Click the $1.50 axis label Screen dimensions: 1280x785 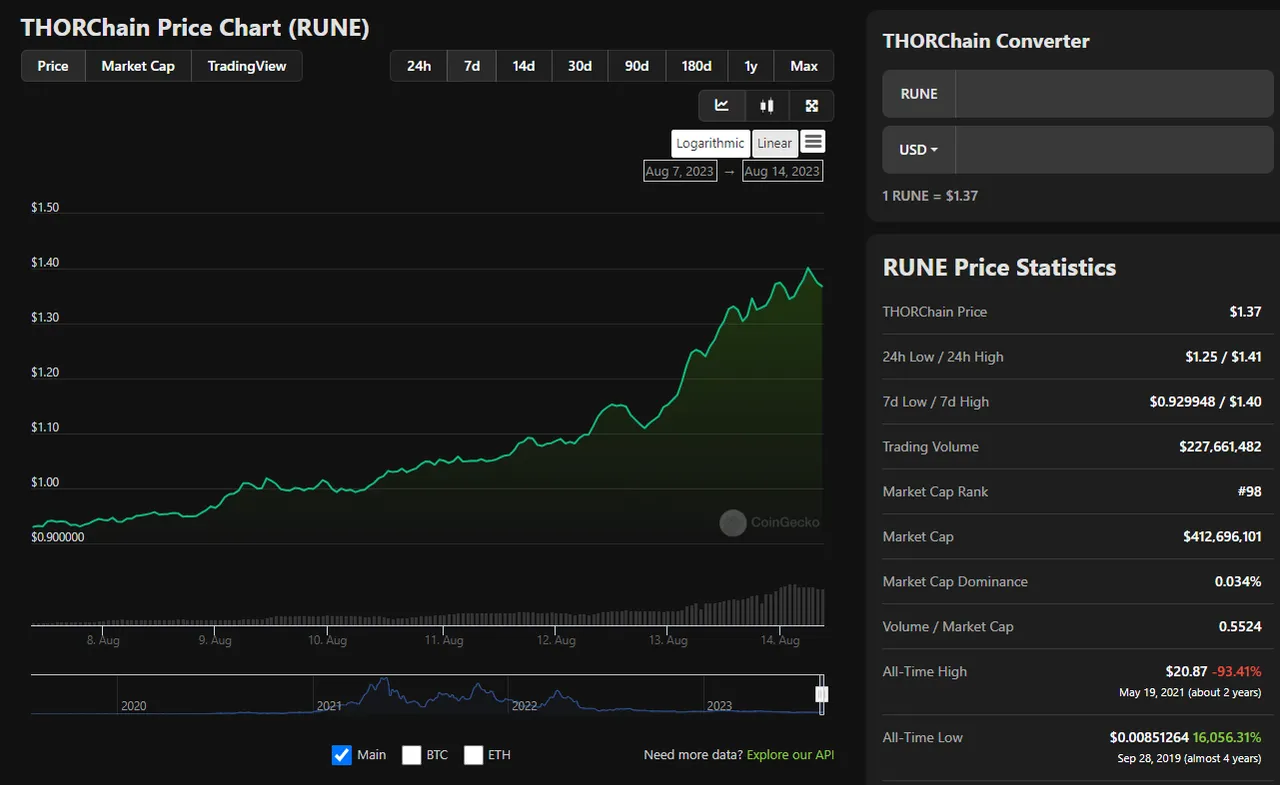pyautogui.click(x=45, y=208)
